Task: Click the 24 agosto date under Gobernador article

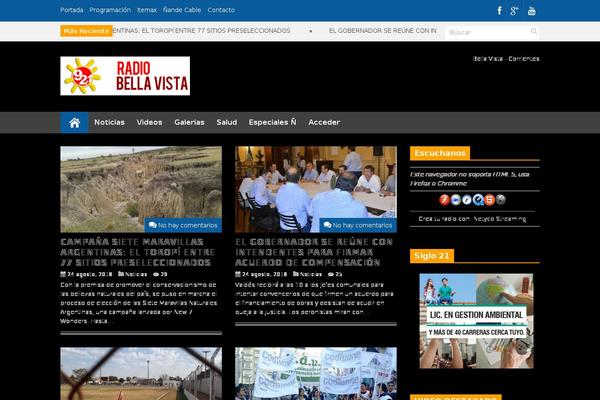Action: click(264, 274)
